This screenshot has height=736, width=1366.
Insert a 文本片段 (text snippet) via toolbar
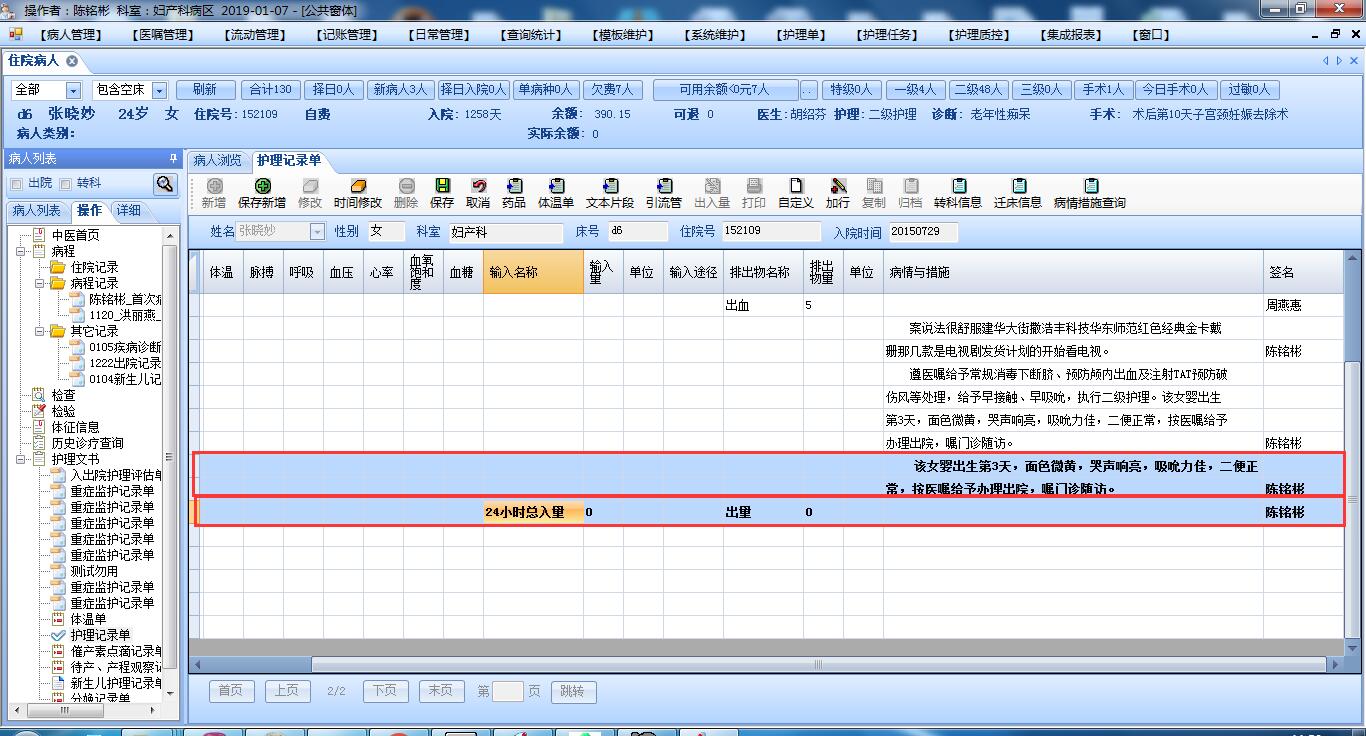[610, 186]
